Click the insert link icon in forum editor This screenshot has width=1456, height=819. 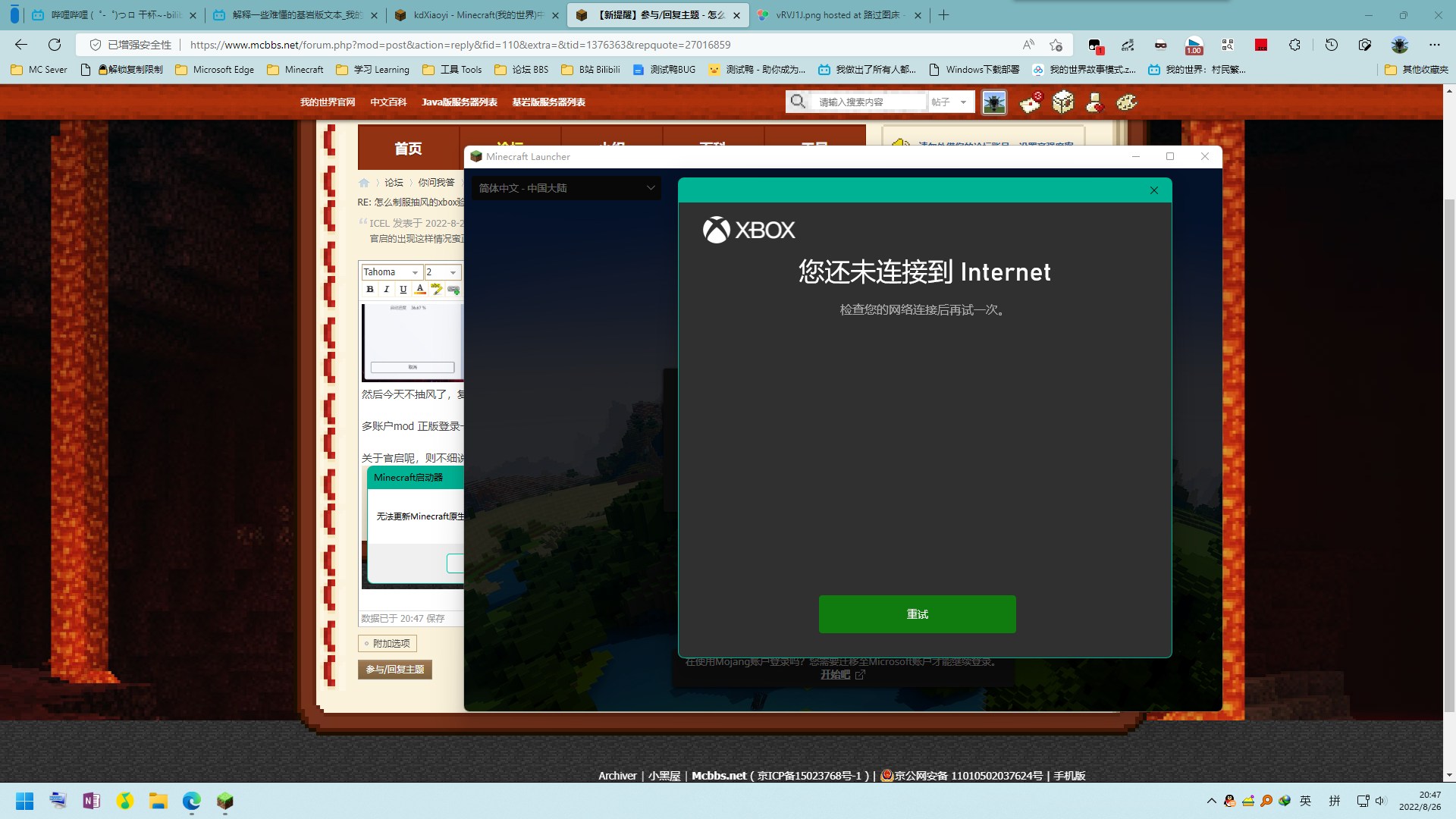coord(453,289)
